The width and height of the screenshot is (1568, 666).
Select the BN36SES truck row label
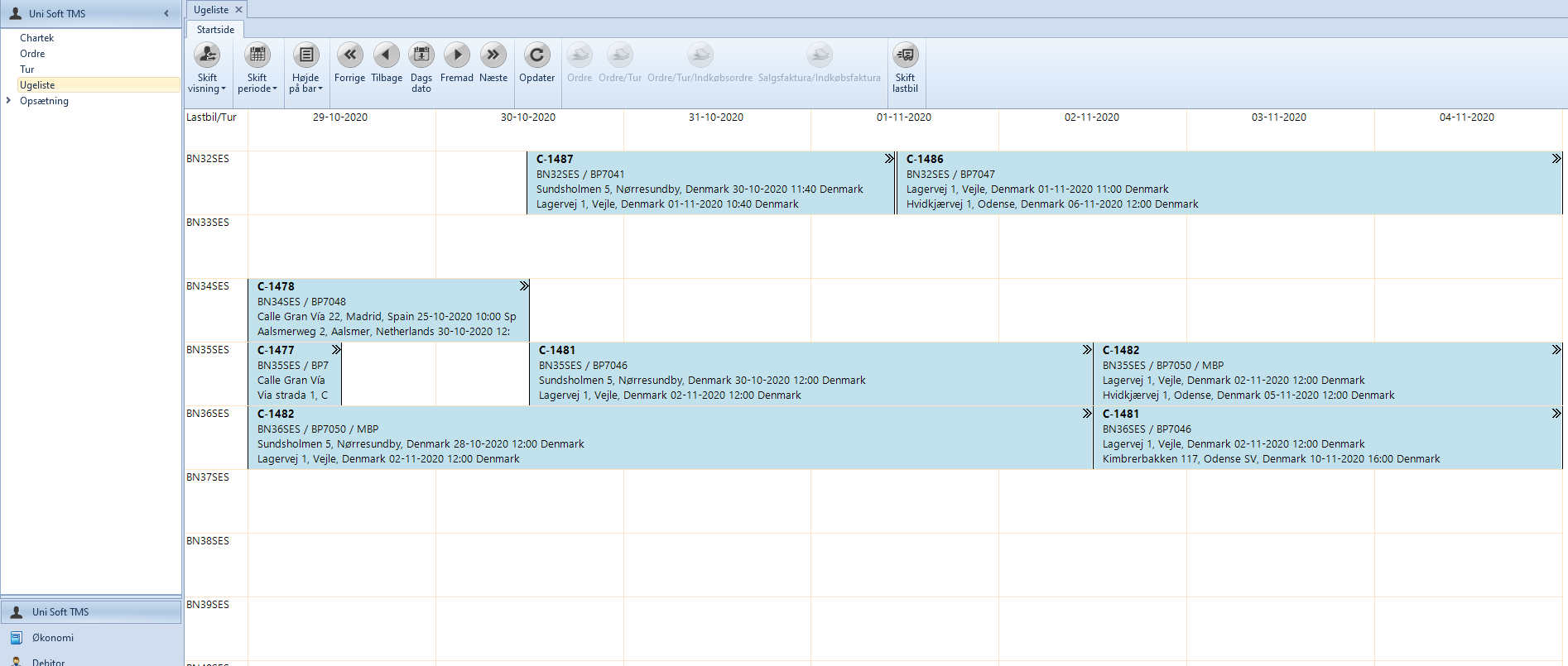pyautogui.click(x=208, y=414)
